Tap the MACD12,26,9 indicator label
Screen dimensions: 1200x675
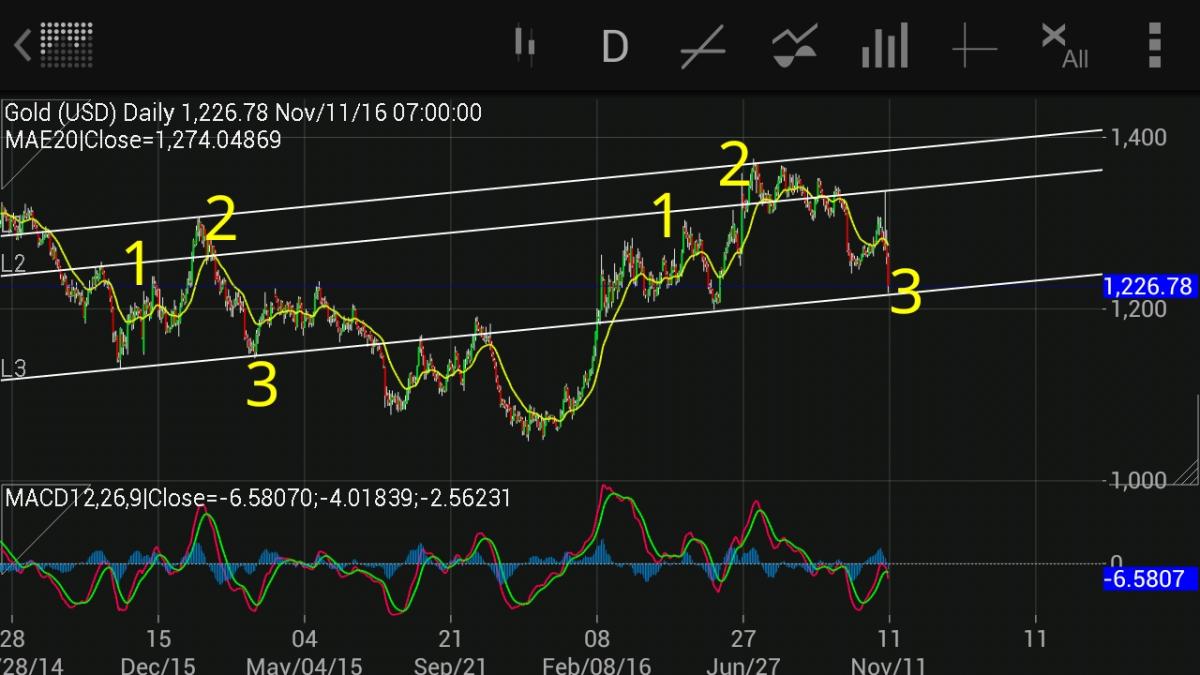pyautogui.click(x=257, y=497)
